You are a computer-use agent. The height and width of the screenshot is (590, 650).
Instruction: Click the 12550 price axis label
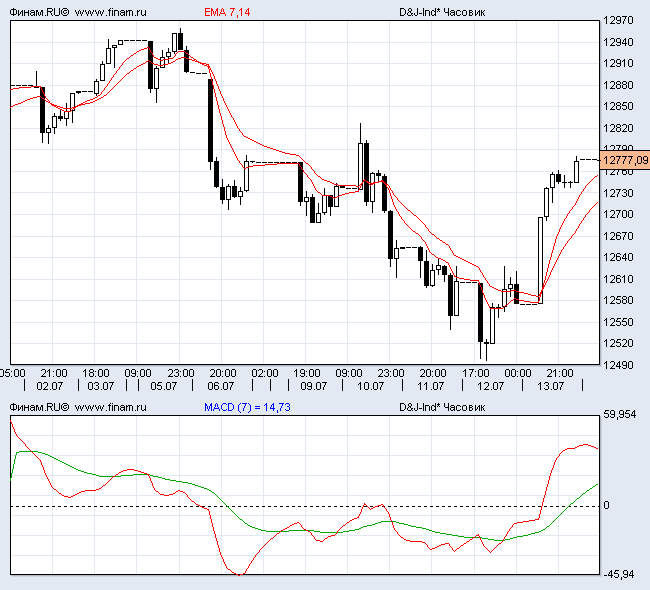[618, 322]
